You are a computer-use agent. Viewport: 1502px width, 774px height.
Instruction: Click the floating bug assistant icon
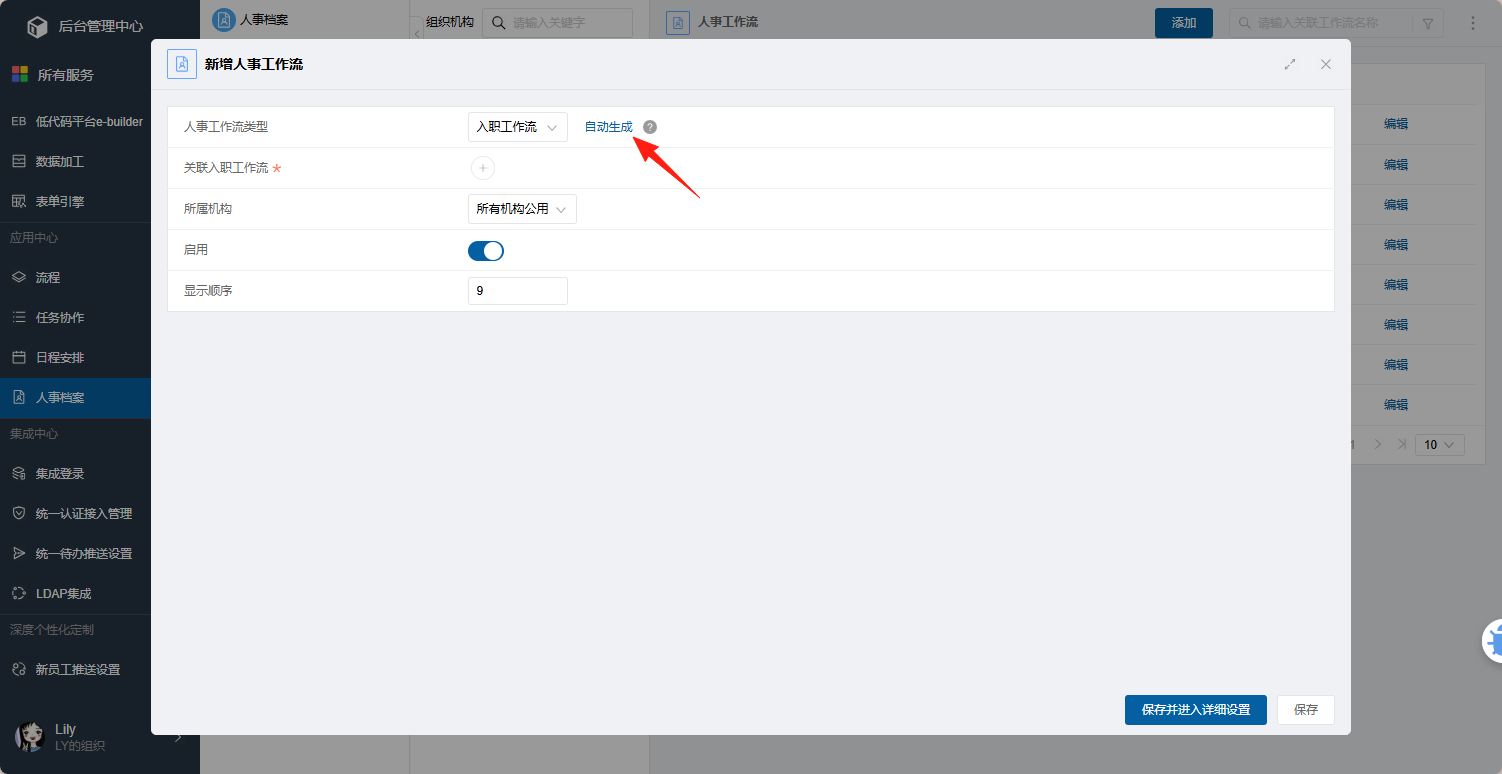[1493, 641]
